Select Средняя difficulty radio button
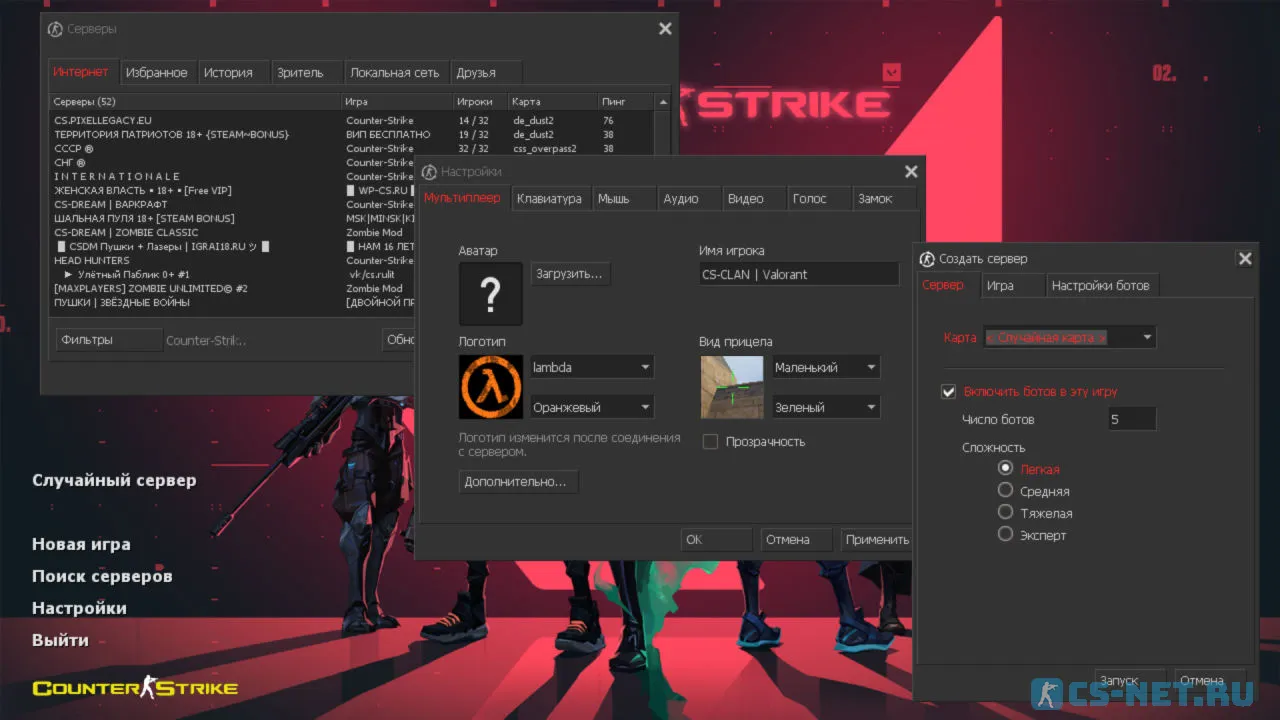 (1006, 490)
